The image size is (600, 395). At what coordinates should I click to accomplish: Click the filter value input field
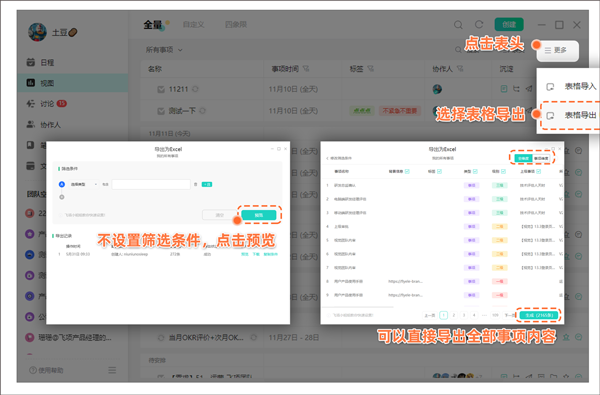[x=151, y=184]
